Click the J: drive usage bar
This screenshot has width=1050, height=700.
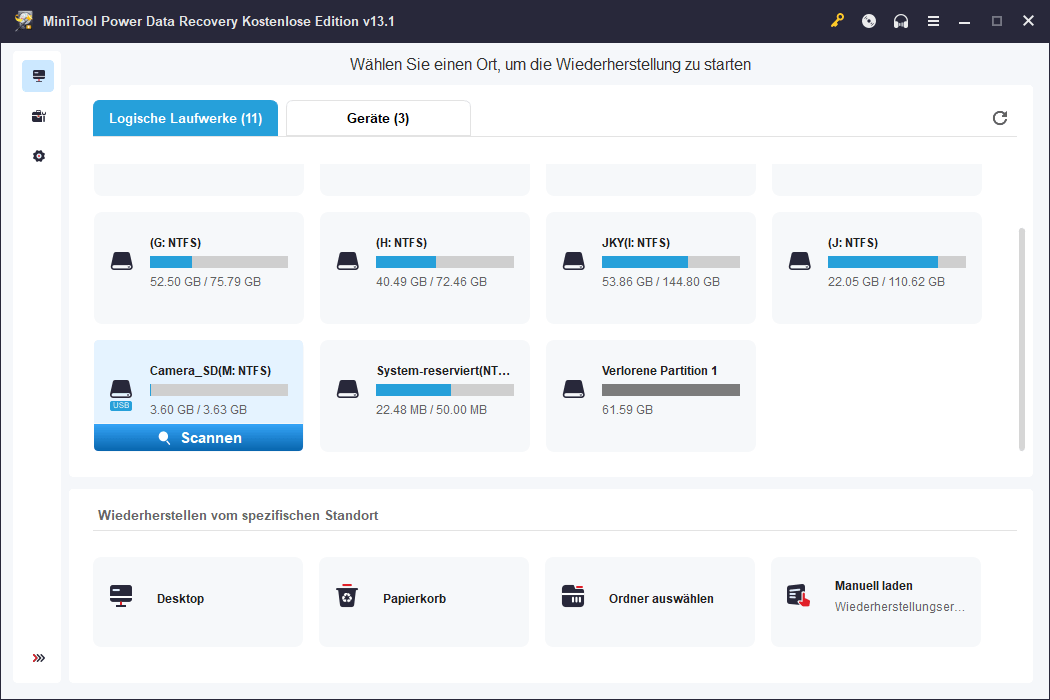(x=897, y=262)
